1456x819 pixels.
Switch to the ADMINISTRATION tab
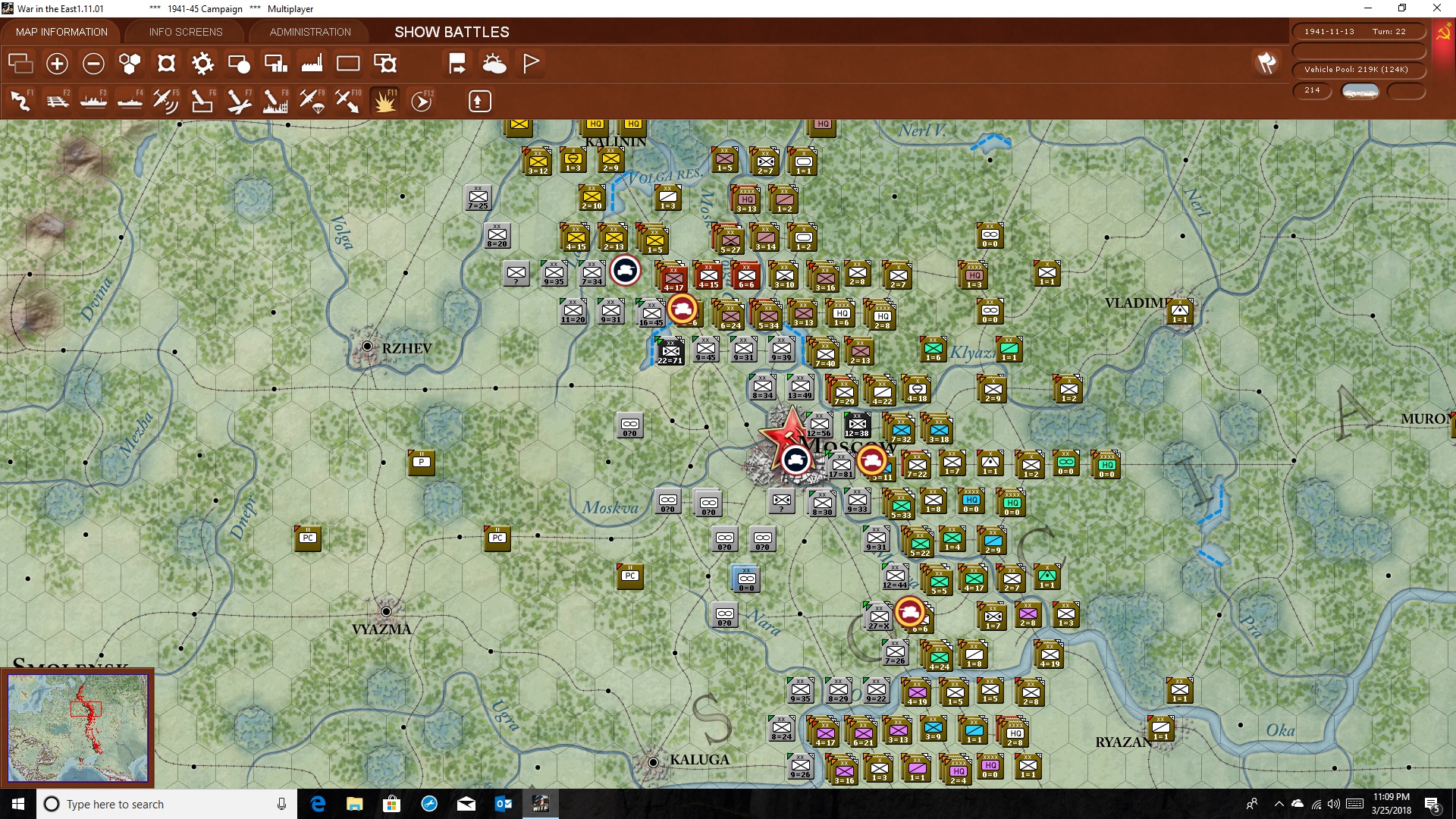click(x=310, y=32)
